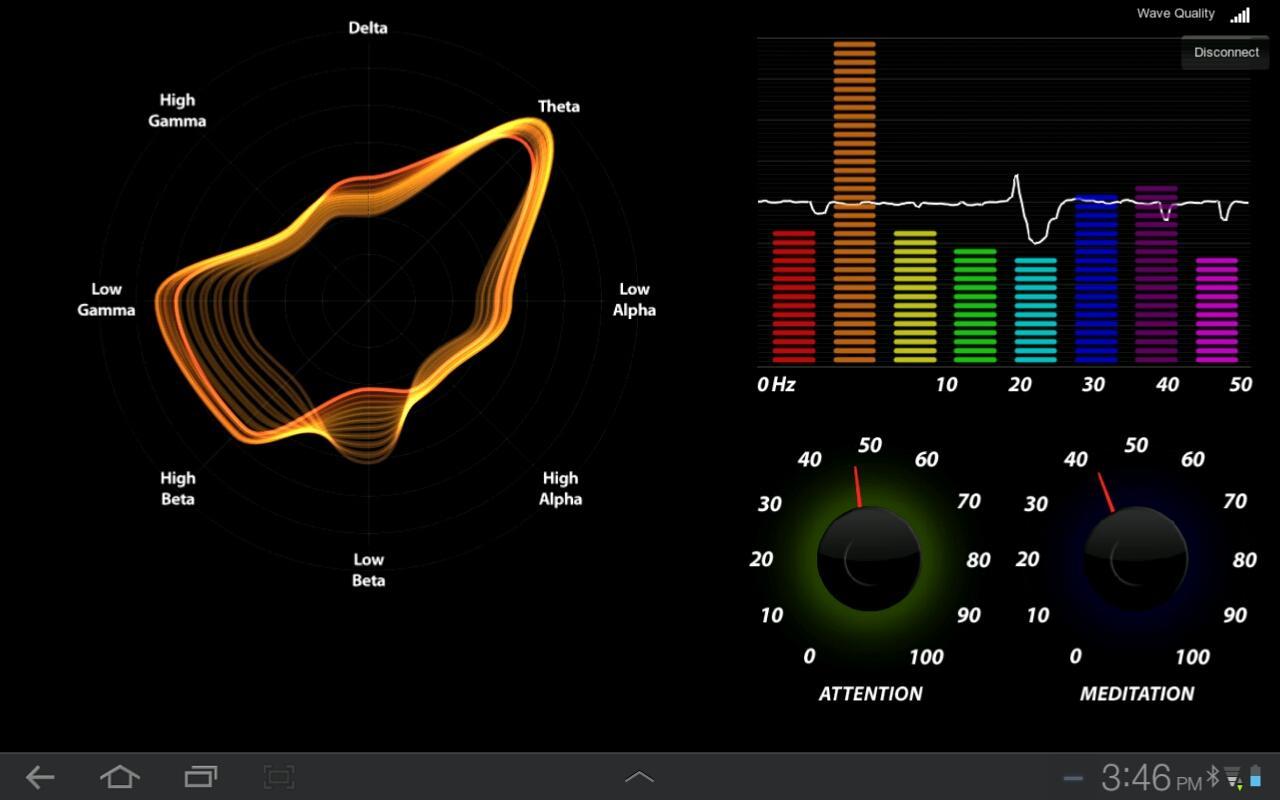
Task: Click the Wave Quality signal strength icon
Action: [1240, 13]
